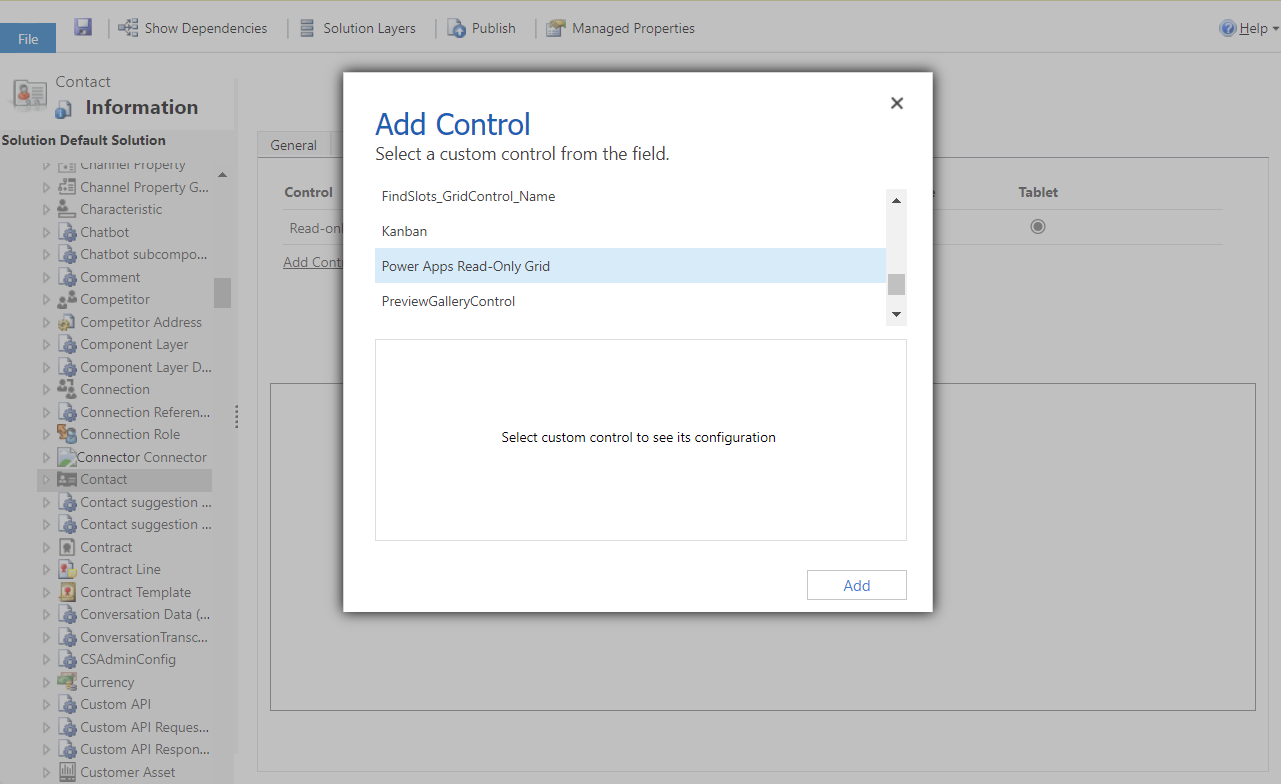This screenshot has width=1281, height=784.
Task: Click scroll down arrow of control list
Action: [x=897, y=314]
